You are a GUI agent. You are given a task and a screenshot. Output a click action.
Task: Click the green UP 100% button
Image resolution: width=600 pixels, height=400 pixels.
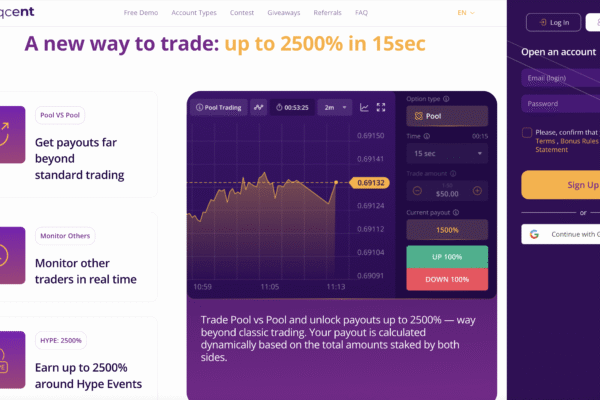(447, 257)
